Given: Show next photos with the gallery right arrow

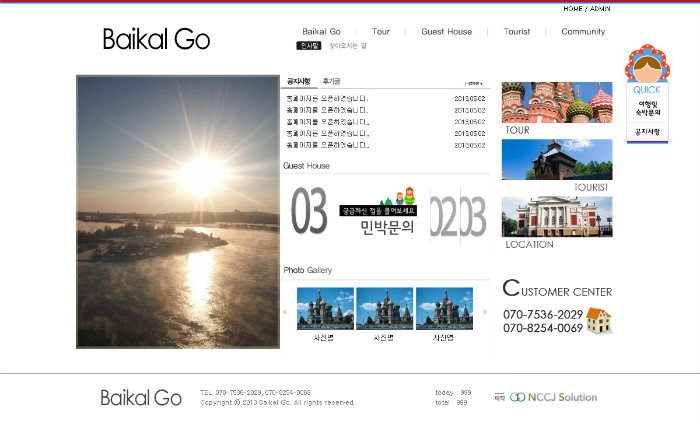Looking at the screenshot, I should point(485,312).
